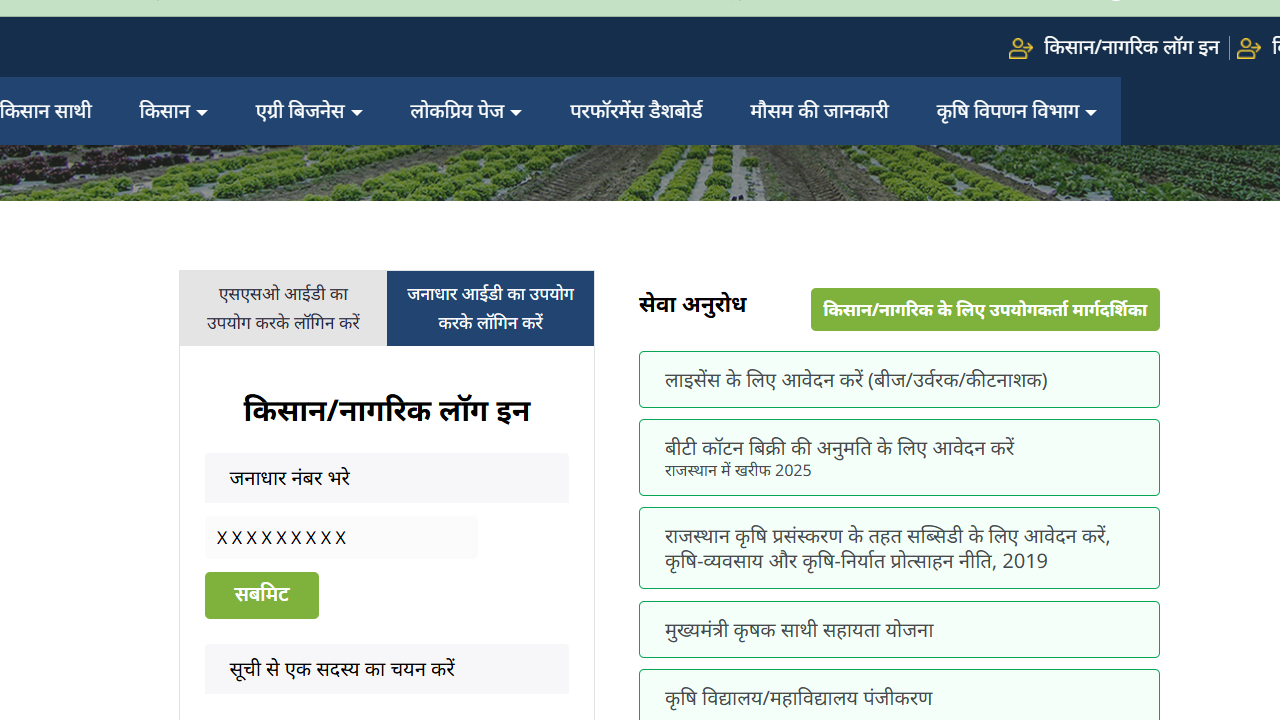Expand the किसान dropdown menu

pyautogui.click(x=173, y=111)
